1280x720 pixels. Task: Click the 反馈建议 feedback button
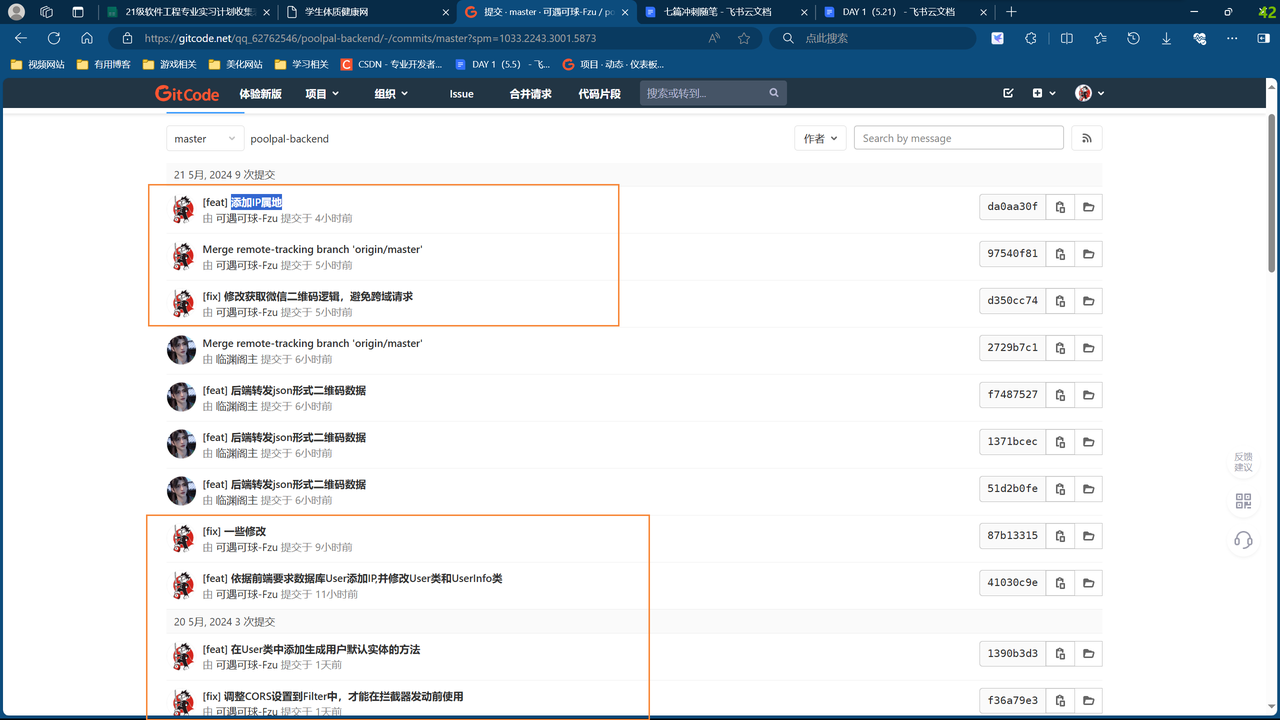[1243, 461]
